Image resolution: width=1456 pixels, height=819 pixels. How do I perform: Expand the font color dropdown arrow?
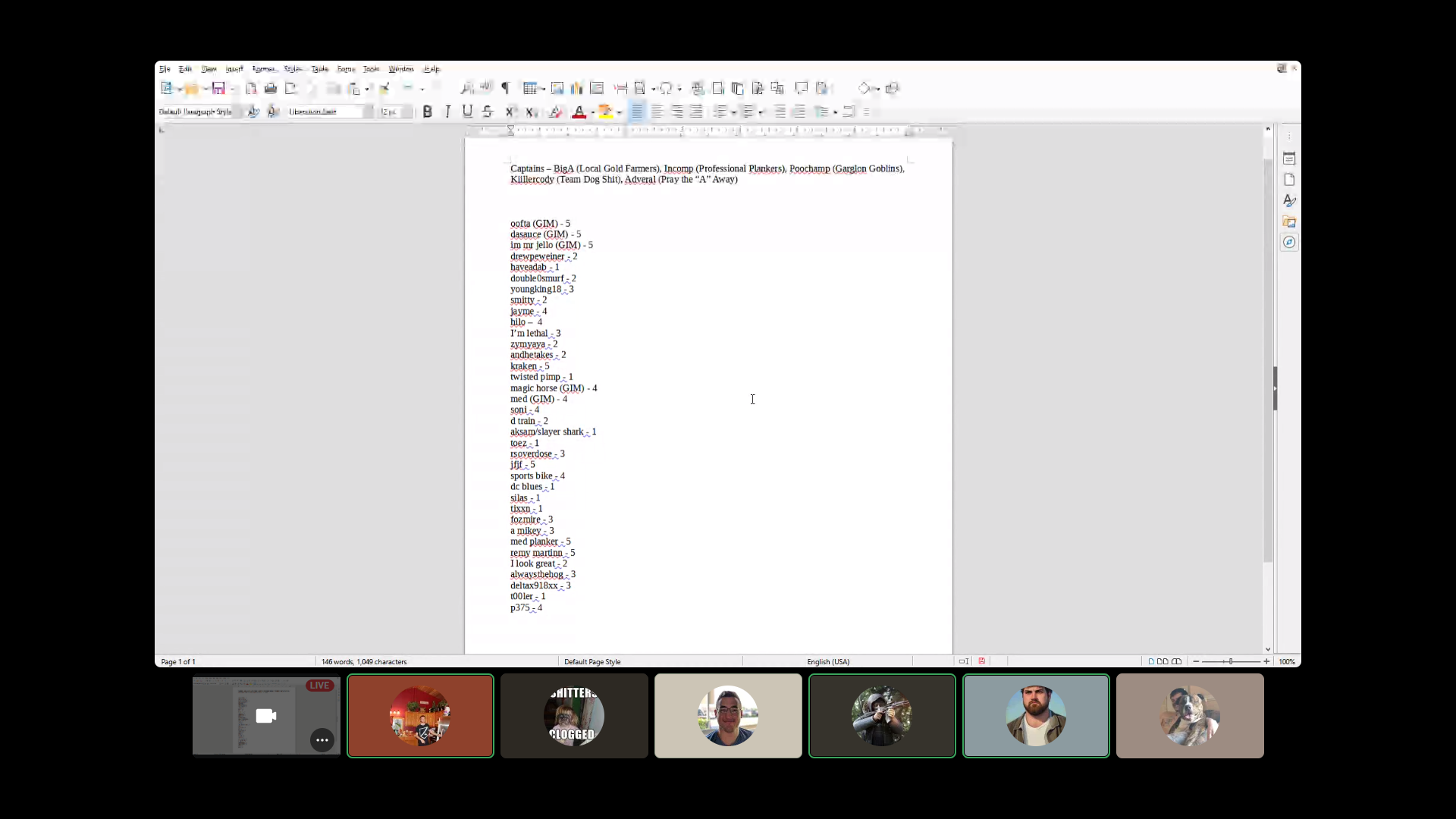(x=592, y=112)
